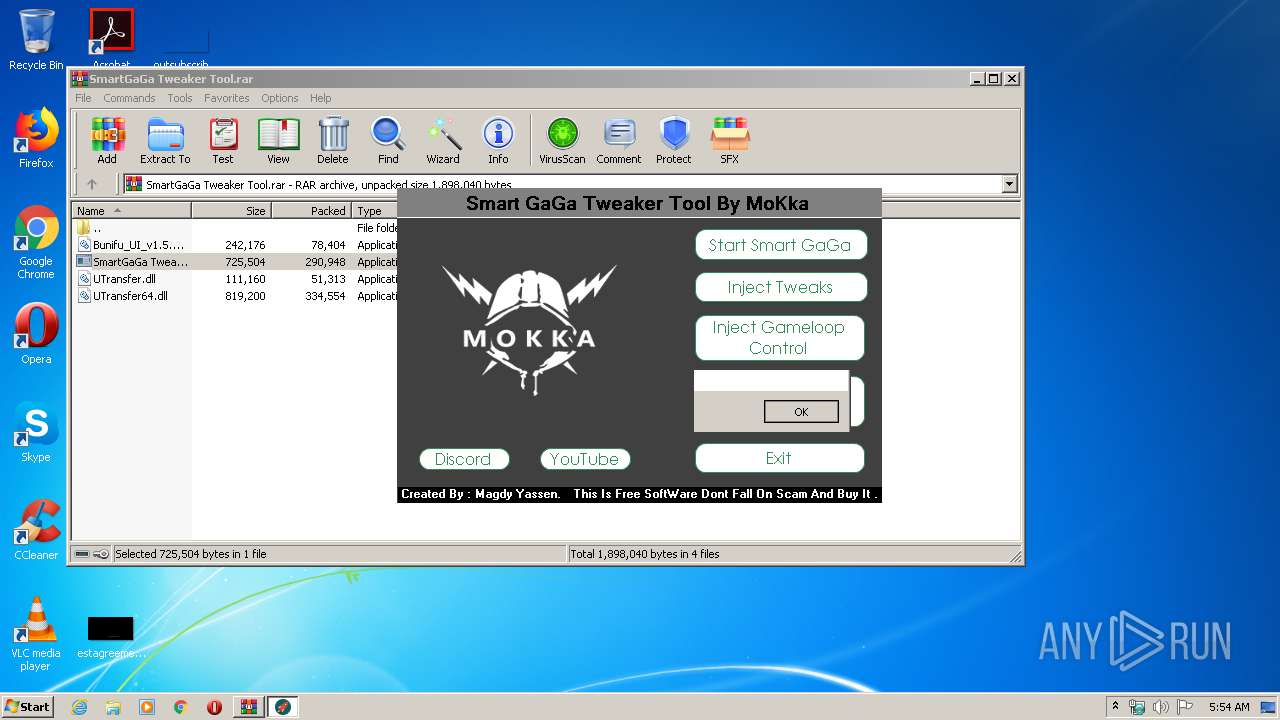Open the YouTube link button
1280x720 pixels.
click(x=584, y=459)
